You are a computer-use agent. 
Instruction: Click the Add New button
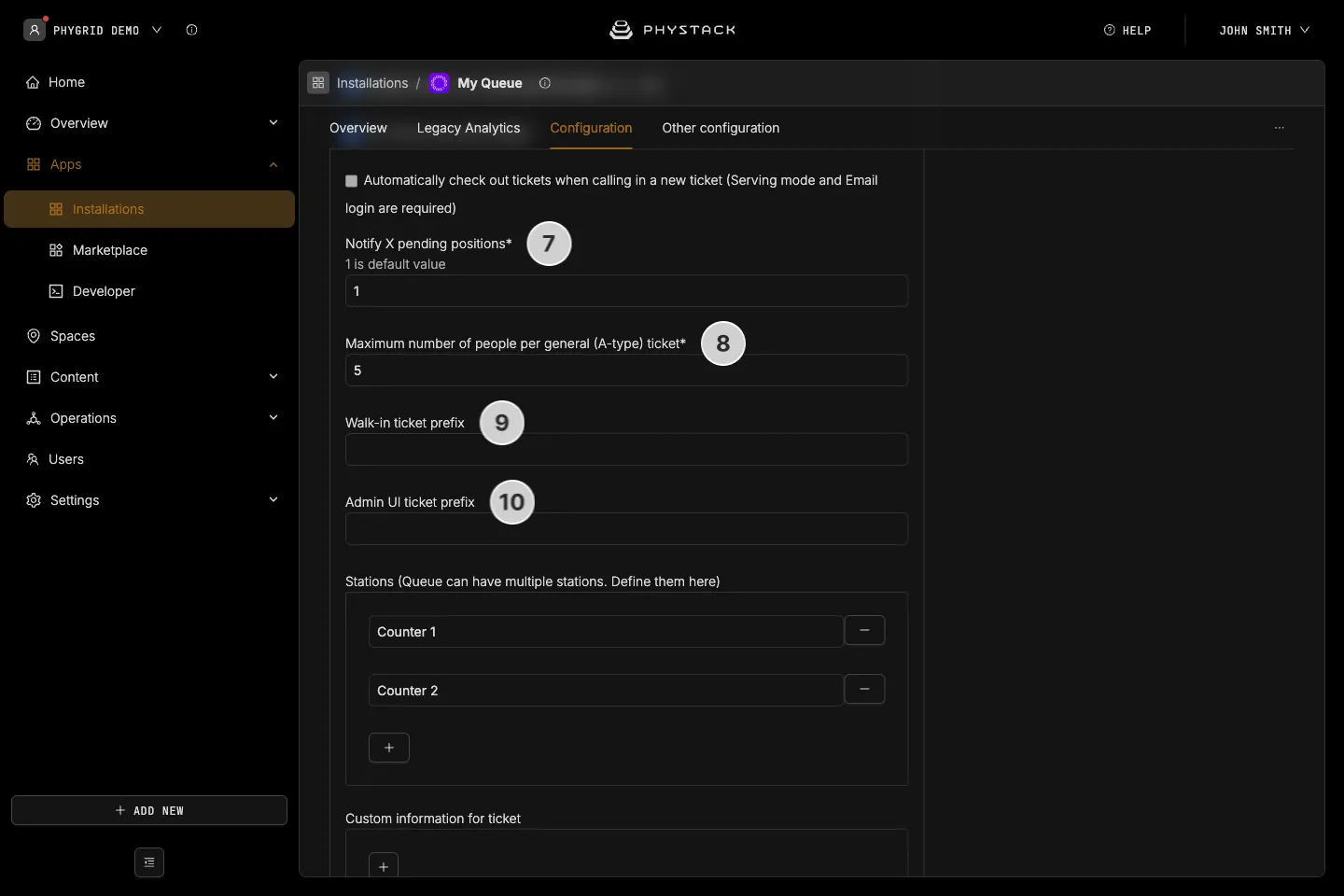149,810
